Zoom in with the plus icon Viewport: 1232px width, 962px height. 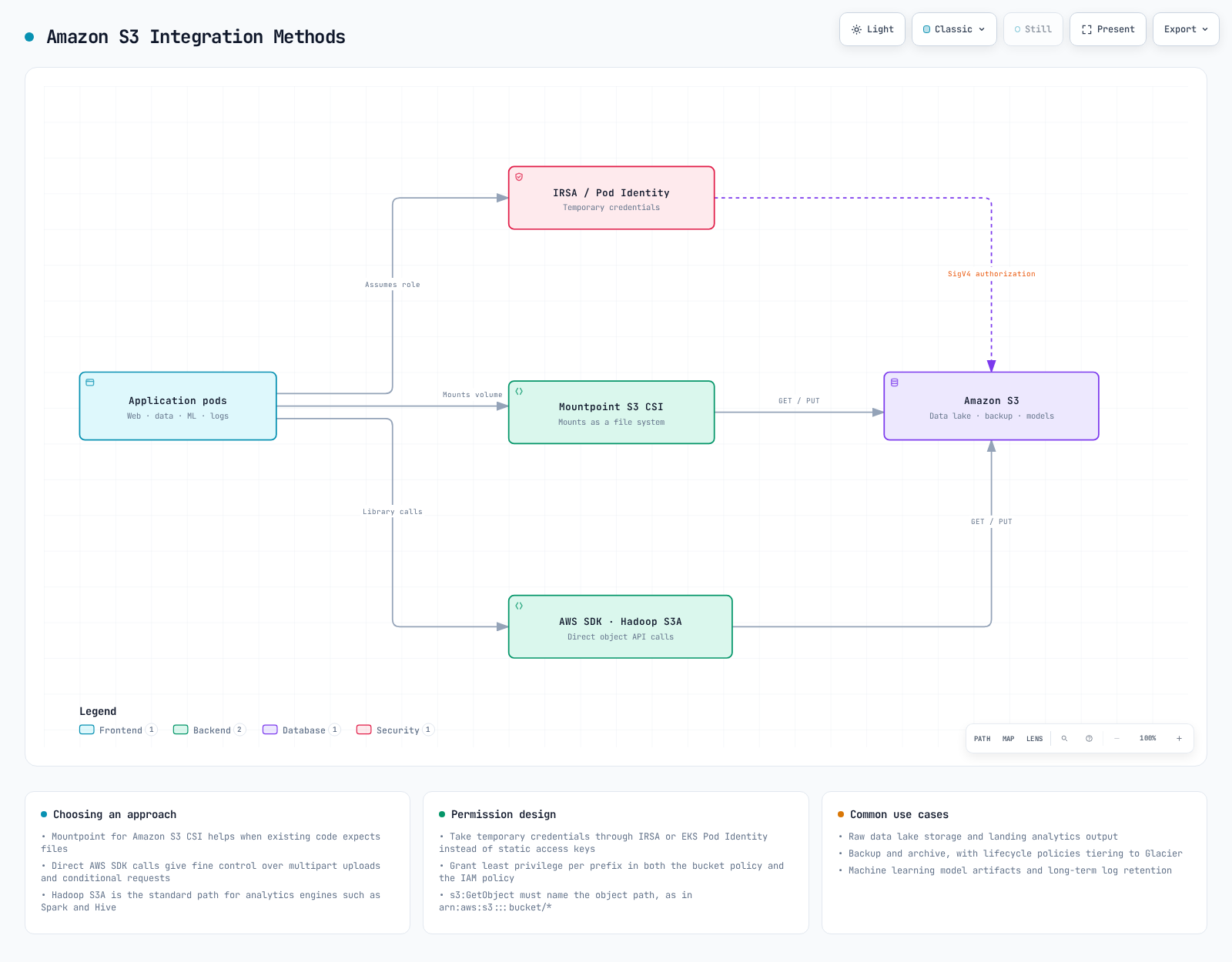click(x=1179, y=739)
